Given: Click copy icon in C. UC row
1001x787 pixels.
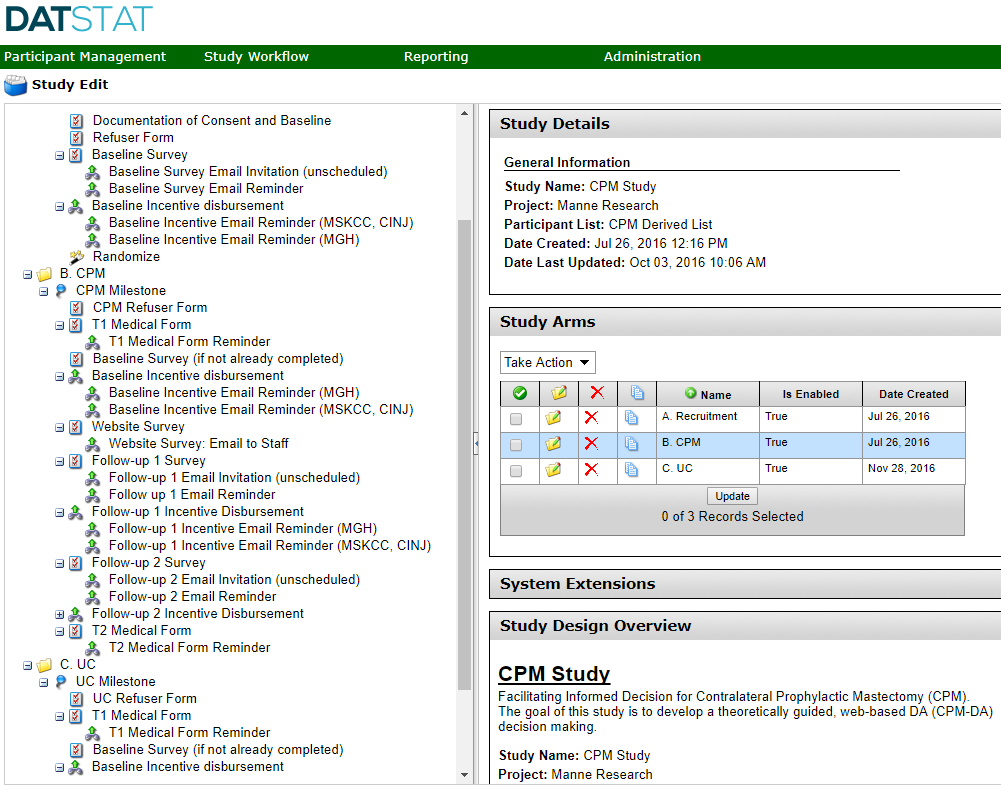Looking at the screenshot, I should [x=631, y=470].
